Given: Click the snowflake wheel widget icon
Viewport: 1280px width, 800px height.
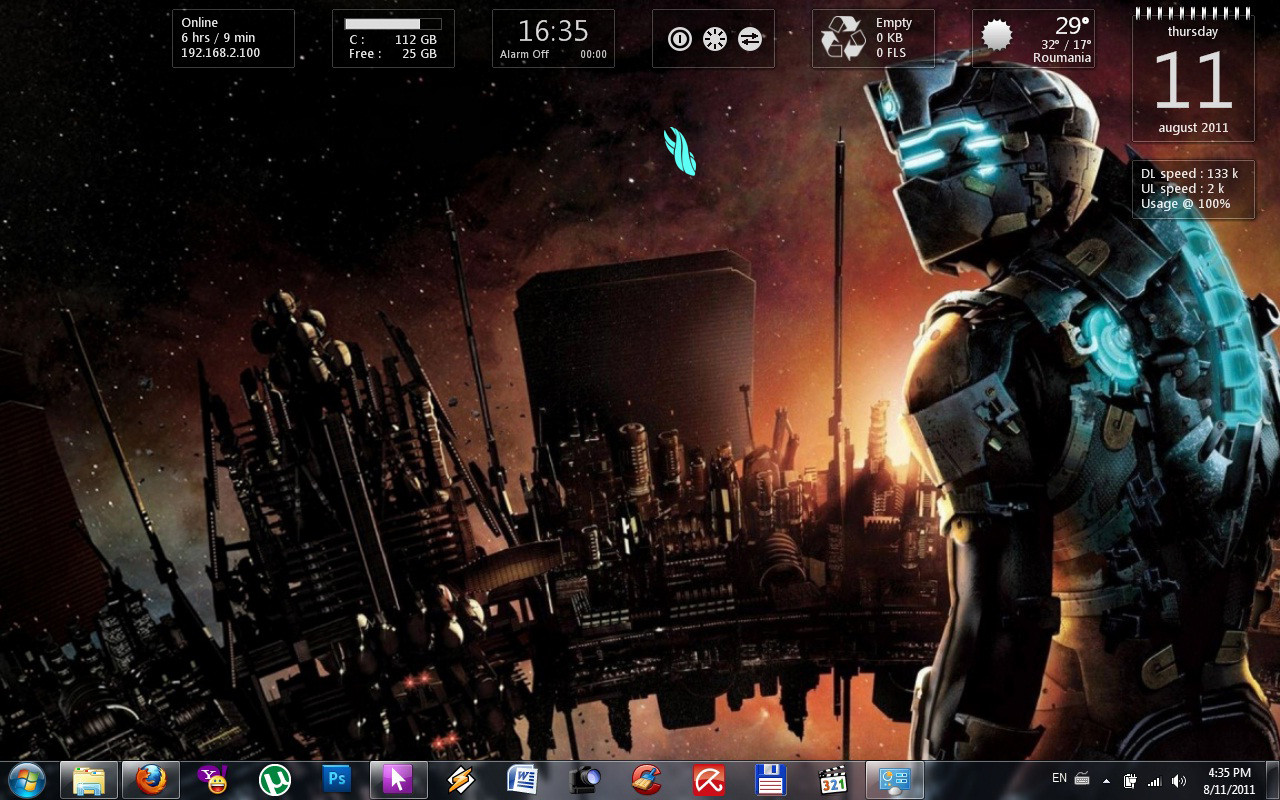Looking at the screenshot, I should tap(714, 39).
